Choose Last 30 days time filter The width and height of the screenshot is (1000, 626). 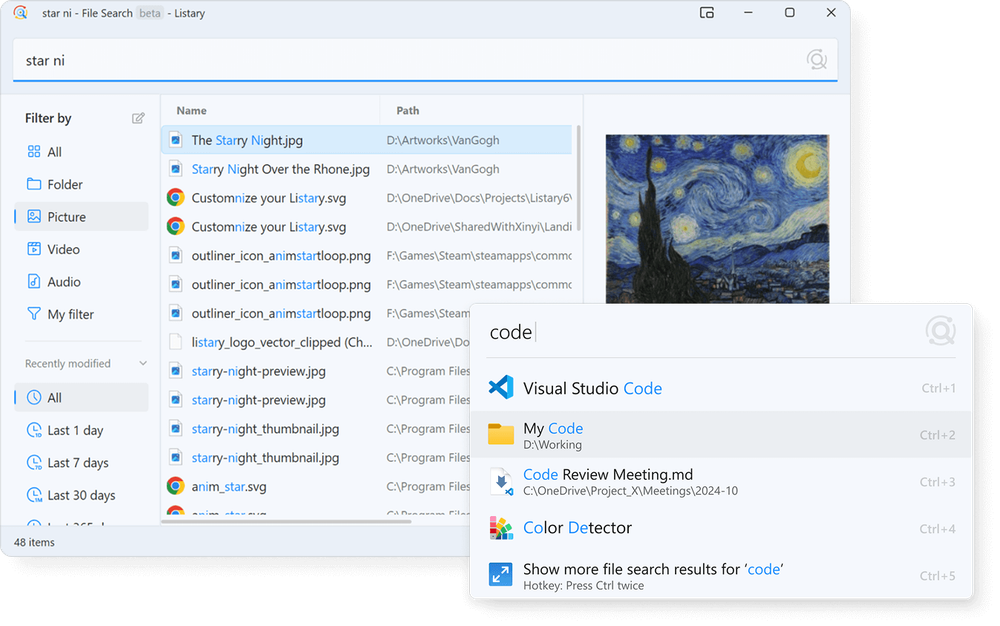(81, 495)
